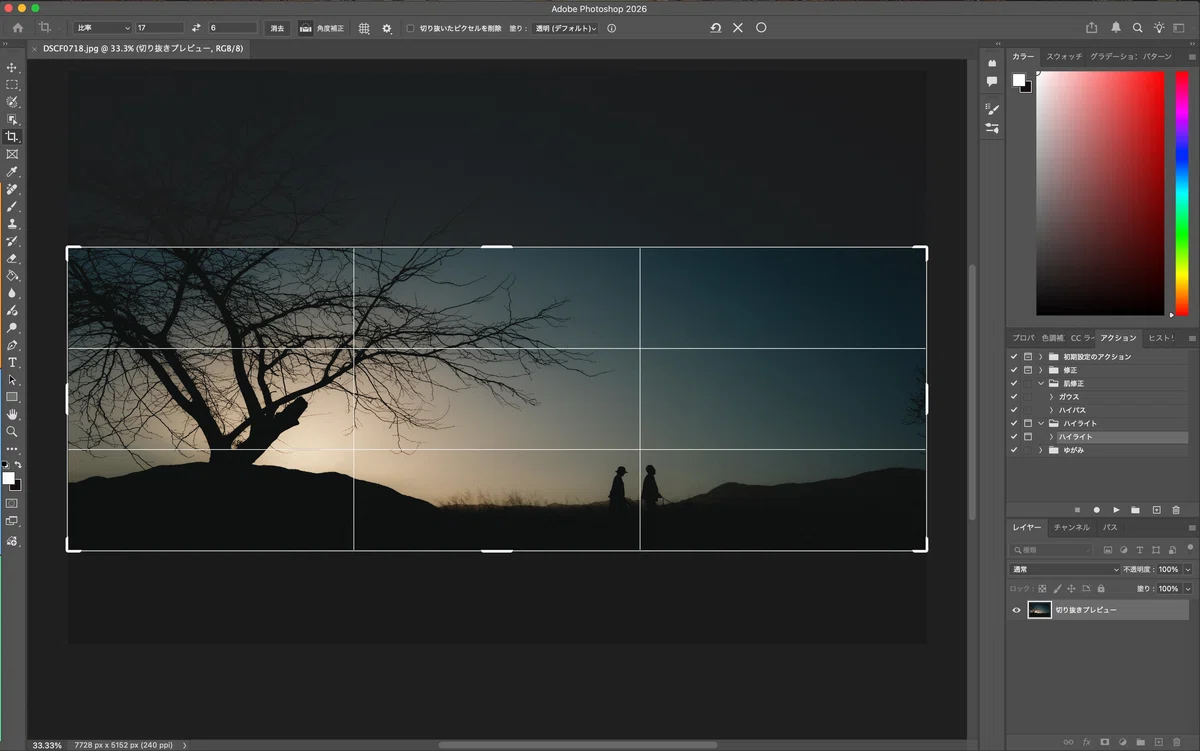This screenshot has height=751, width=1200.
Task: Collapse the 肌修正 action set
Action: (1040, 384)
